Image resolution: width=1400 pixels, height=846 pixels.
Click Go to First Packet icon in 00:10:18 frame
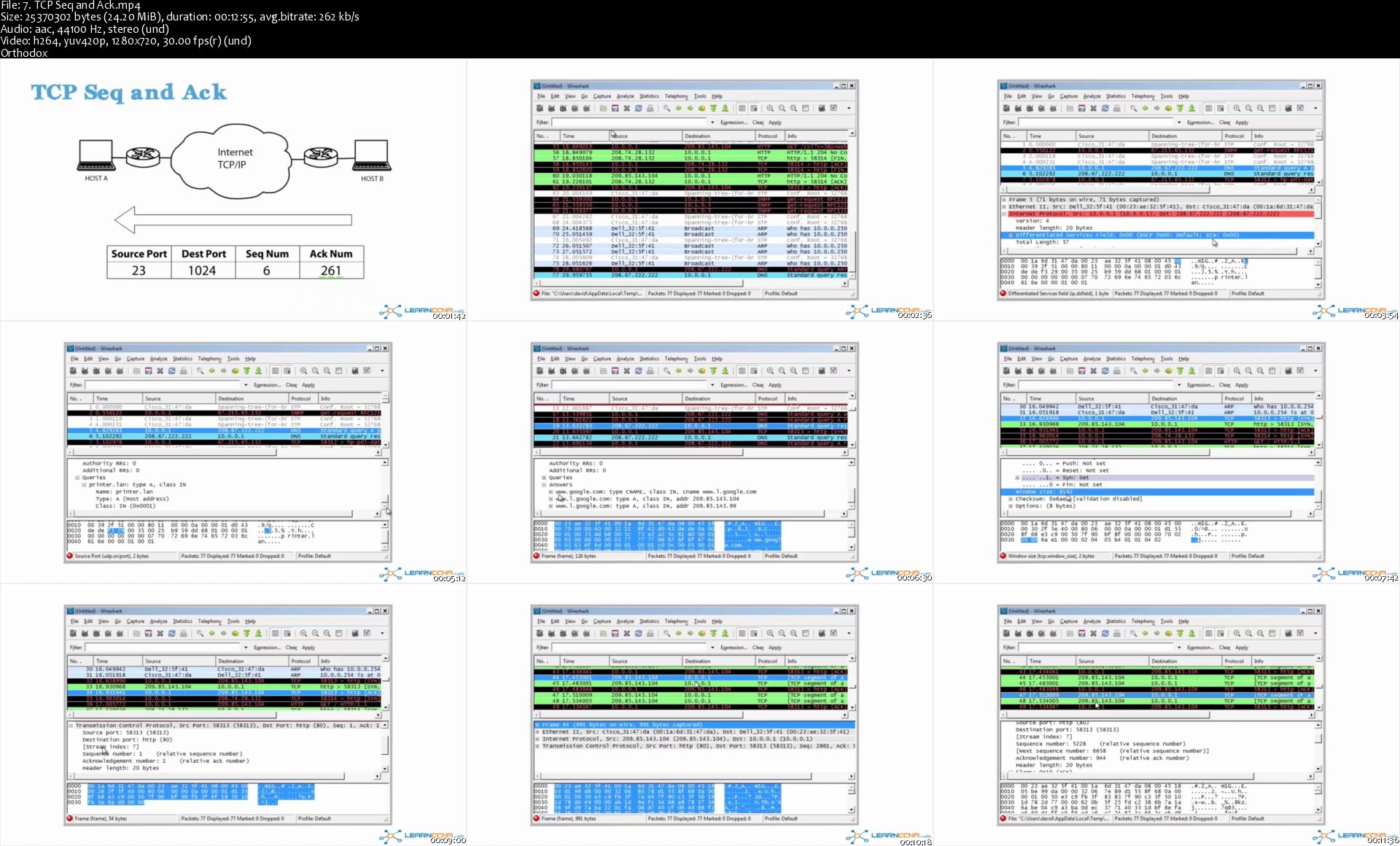[713, 633]
